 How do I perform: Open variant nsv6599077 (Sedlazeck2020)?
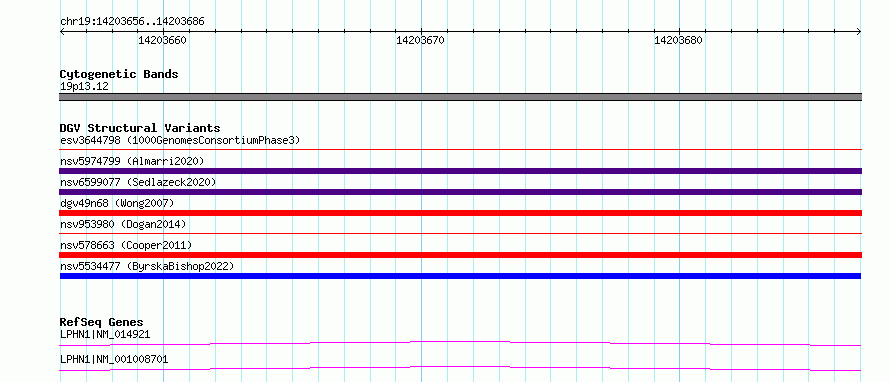click(x=138, y=182)
